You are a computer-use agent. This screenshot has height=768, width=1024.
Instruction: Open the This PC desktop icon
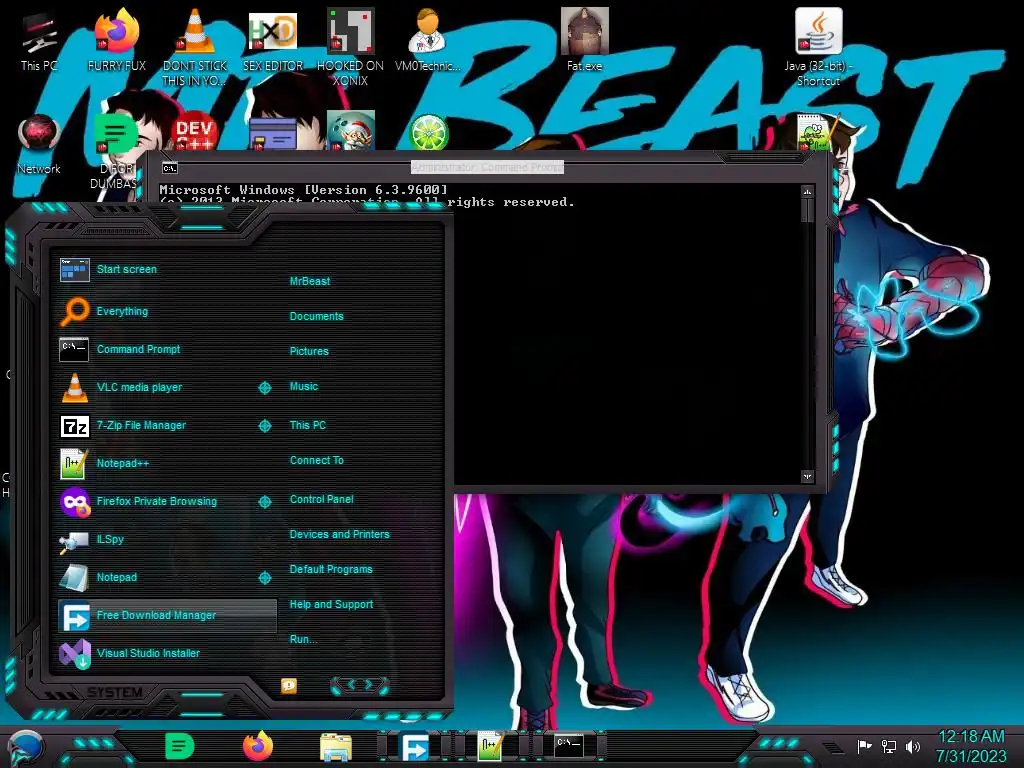pyautogui.click(x=39, y=41)
